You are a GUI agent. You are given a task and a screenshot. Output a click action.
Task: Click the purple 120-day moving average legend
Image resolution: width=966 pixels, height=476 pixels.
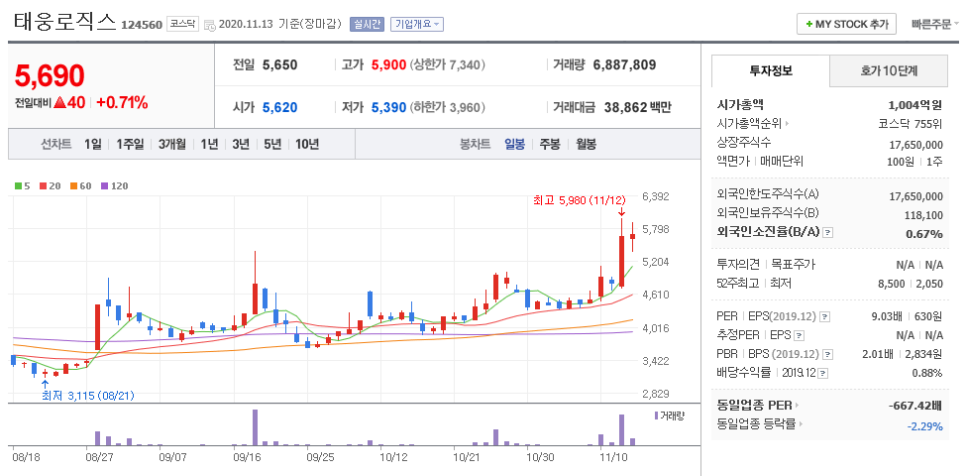coord(115,185)
